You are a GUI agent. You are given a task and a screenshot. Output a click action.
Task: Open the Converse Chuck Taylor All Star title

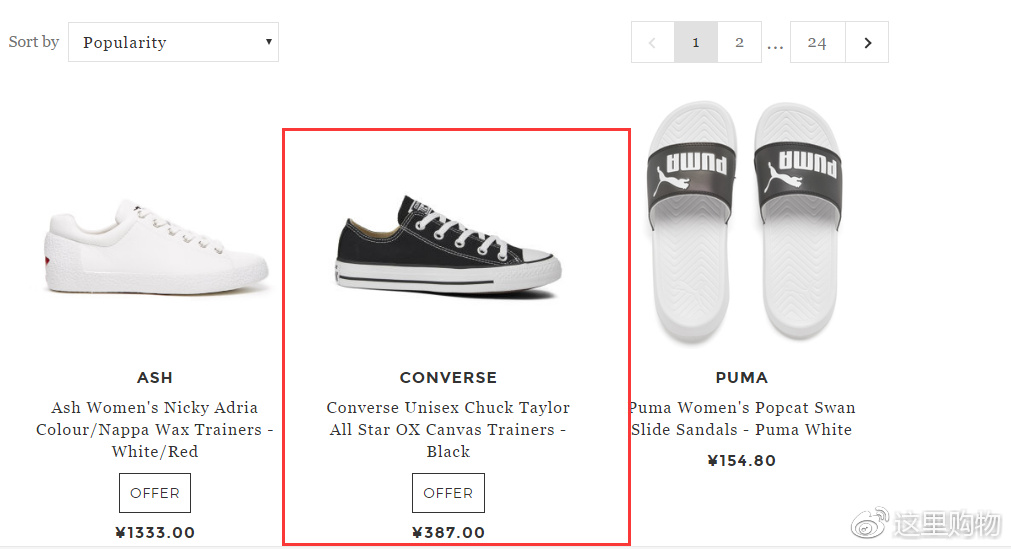[x=448, y=430]
